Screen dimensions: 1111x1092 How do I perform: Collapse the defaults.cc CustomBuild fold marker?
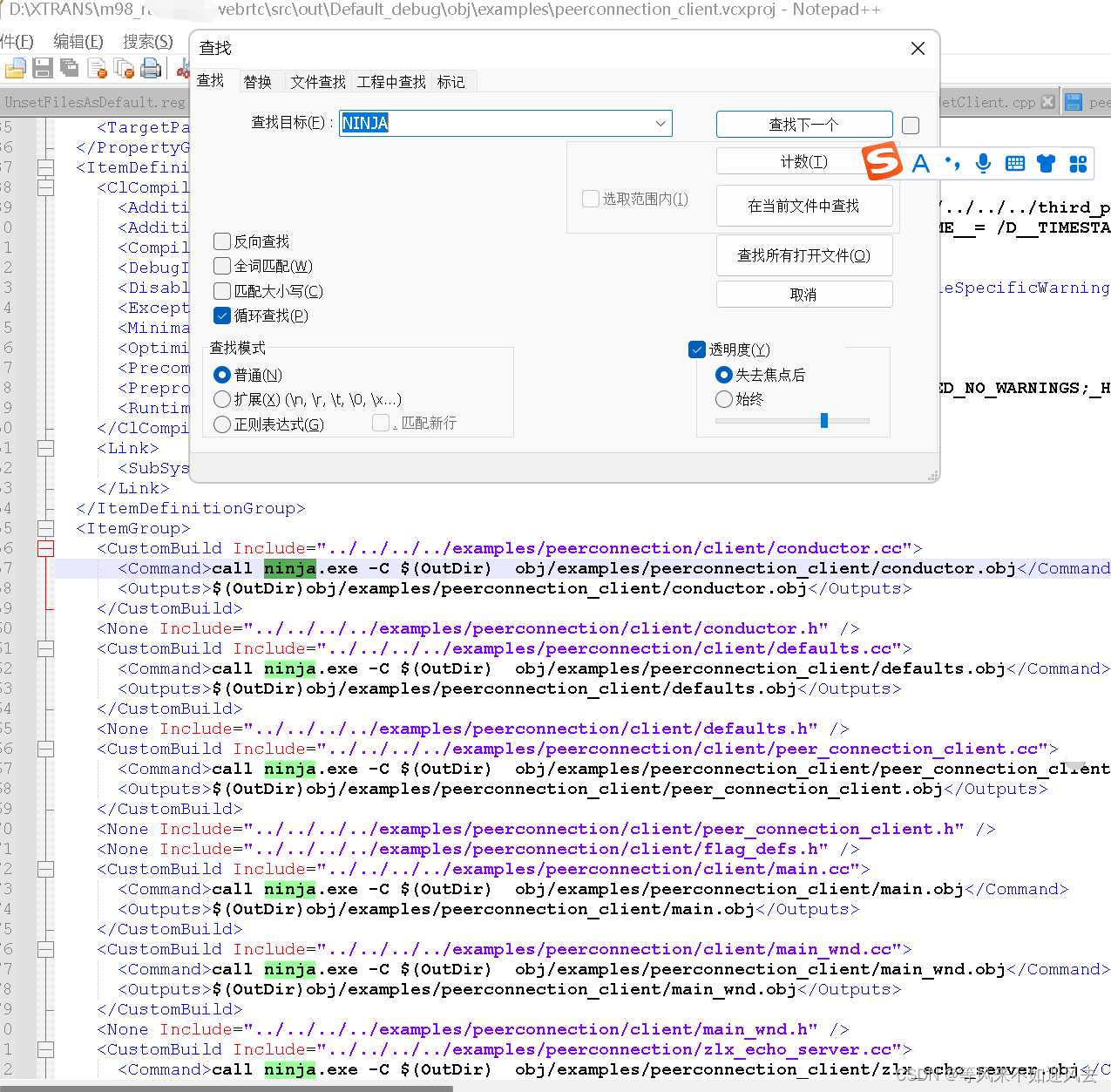(46, 648)
